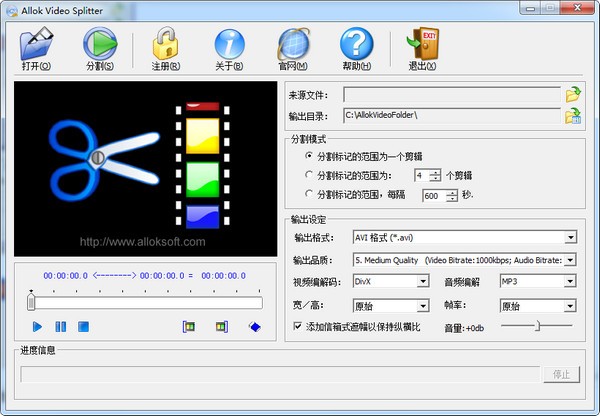Select split marked range into N clips
600x416 pixels.
[309, 175]
